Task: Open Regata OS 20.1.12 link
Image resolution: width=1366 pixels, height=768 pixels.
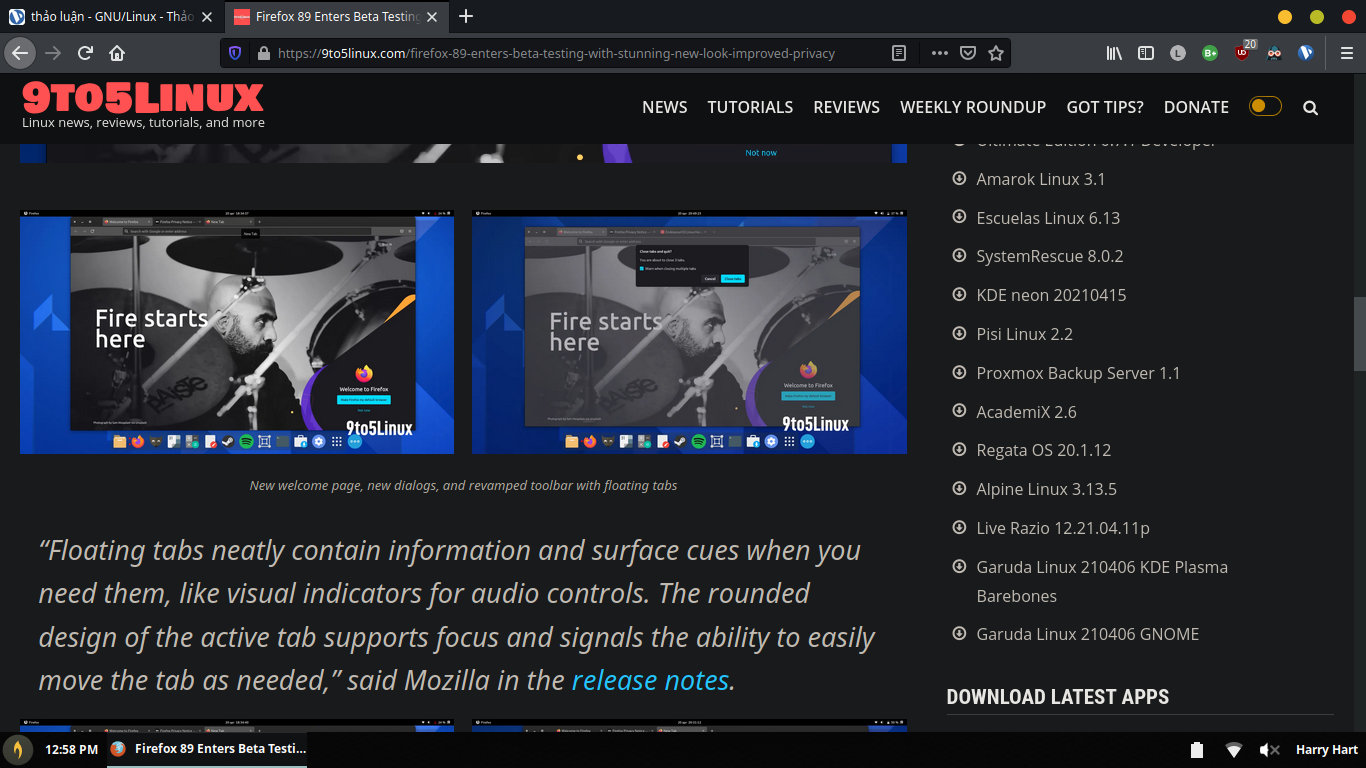Action: point(1044,450)
